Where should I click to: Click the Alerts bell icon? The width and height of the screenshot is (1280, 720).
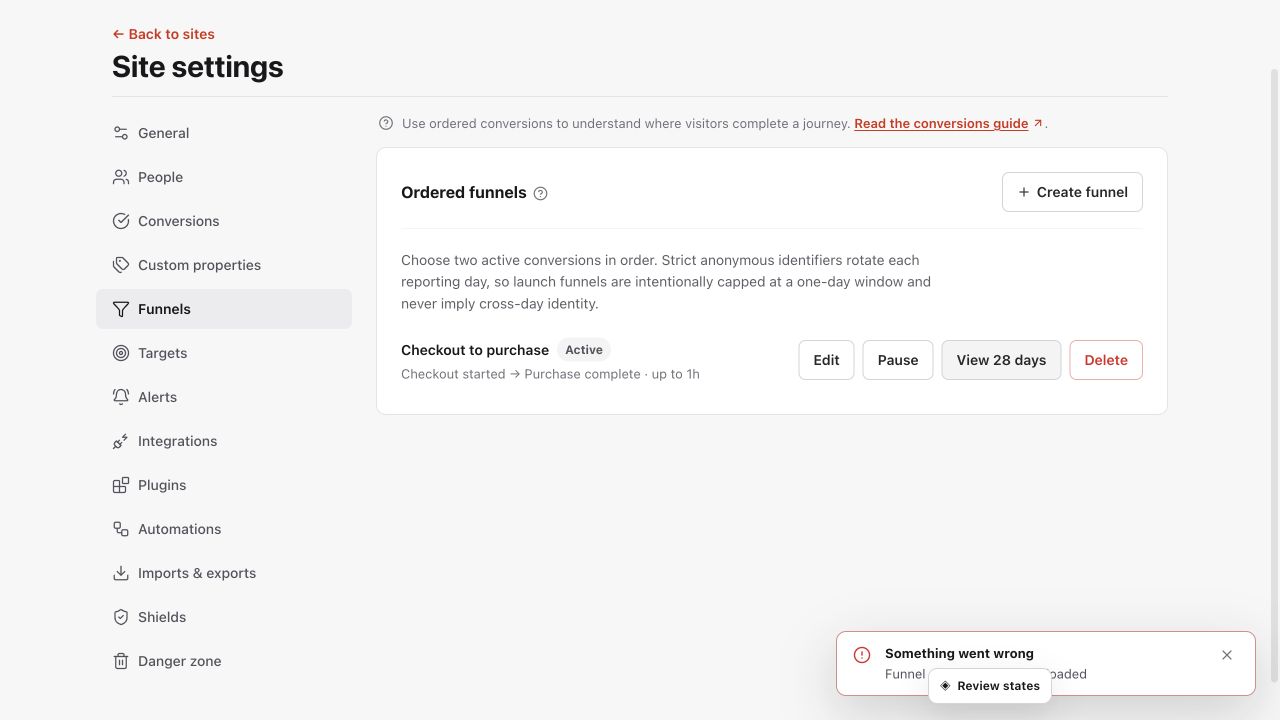click(121, 397)
